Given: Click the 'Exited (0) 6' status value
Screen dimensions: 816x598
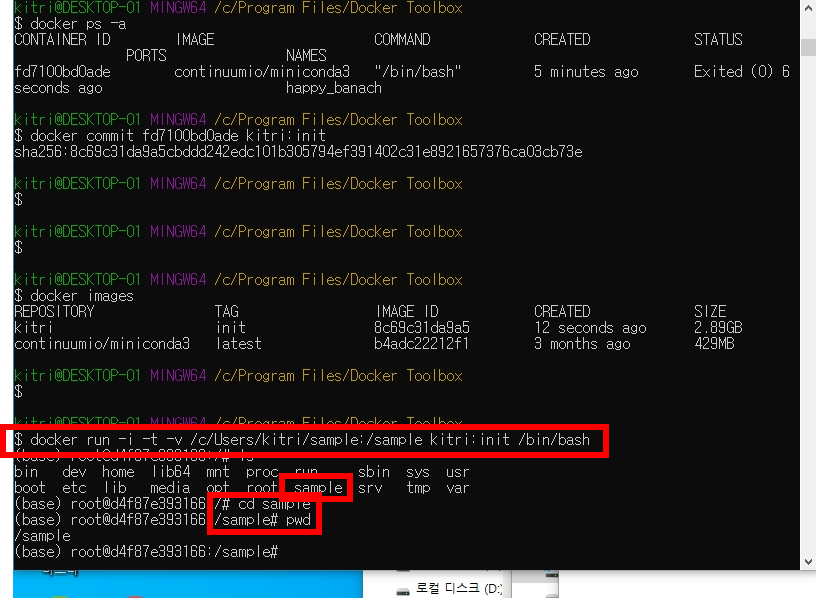Looking at the screenshot, I should (x=742, y=72).
